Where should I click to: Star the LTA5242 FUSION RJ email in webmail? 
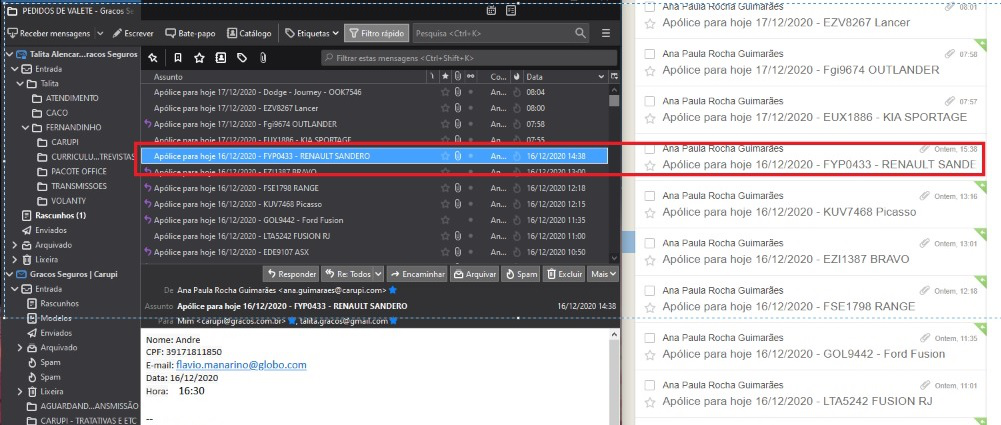pos(650,401)
